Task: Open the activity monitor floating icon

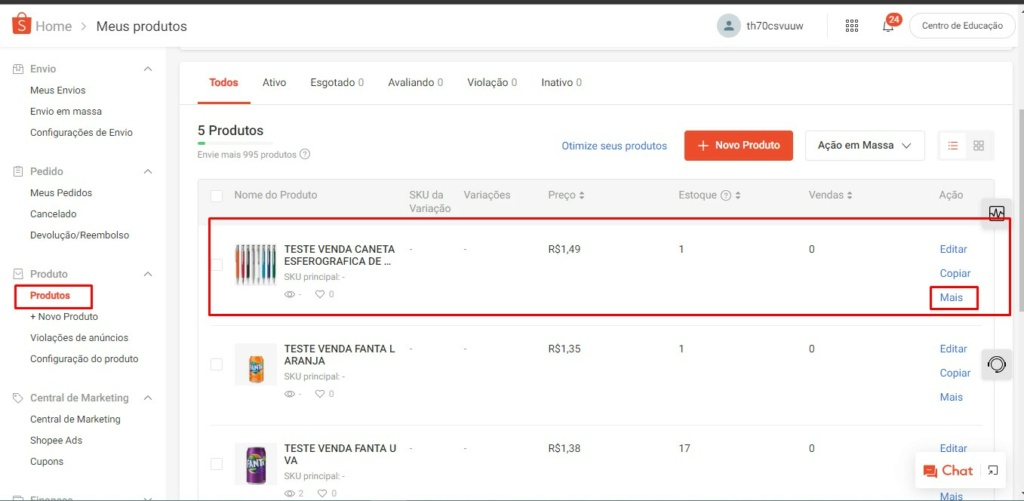Action: point(997,213)
